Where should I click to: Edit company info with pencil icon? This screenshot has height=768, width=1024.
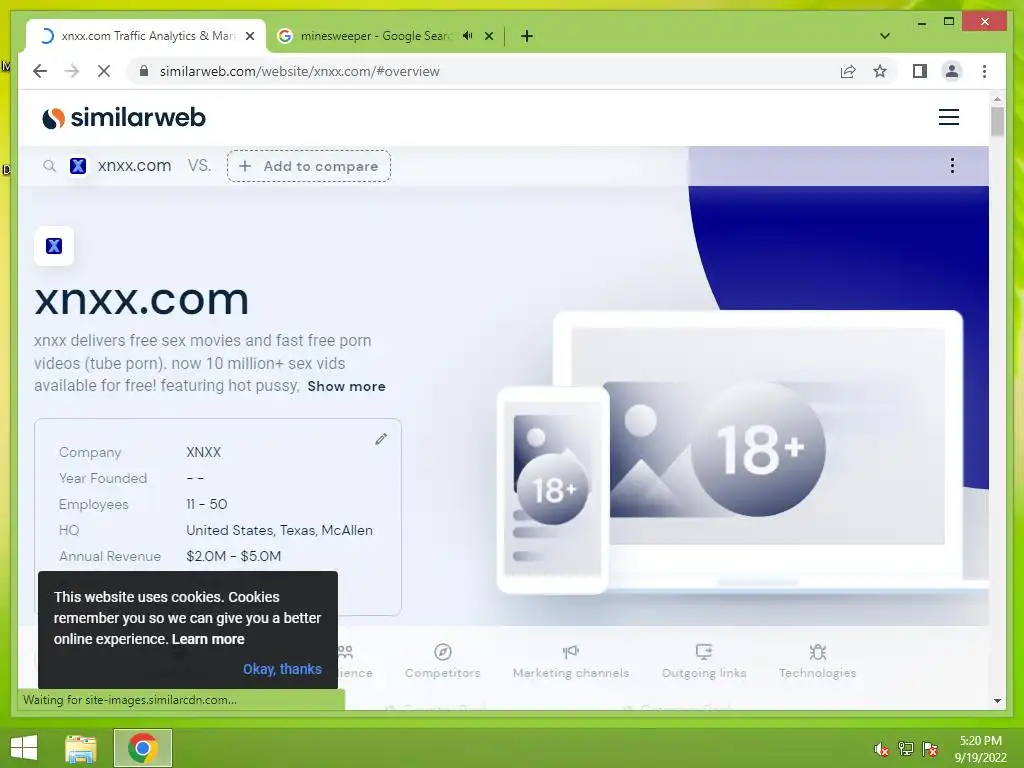[381, 439]
